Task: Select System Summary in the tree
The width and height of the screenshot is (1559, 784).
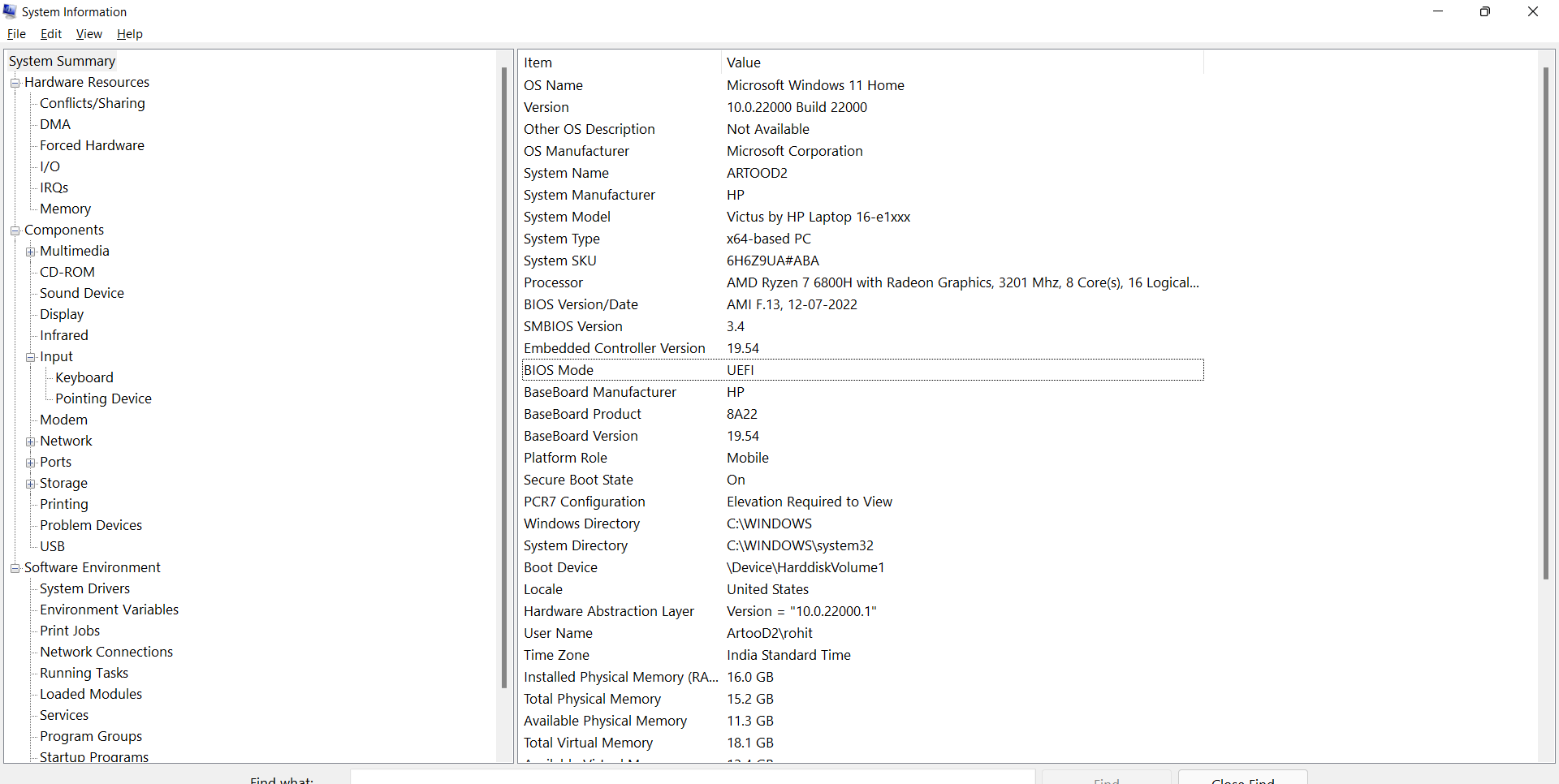Action: point(62,61)
